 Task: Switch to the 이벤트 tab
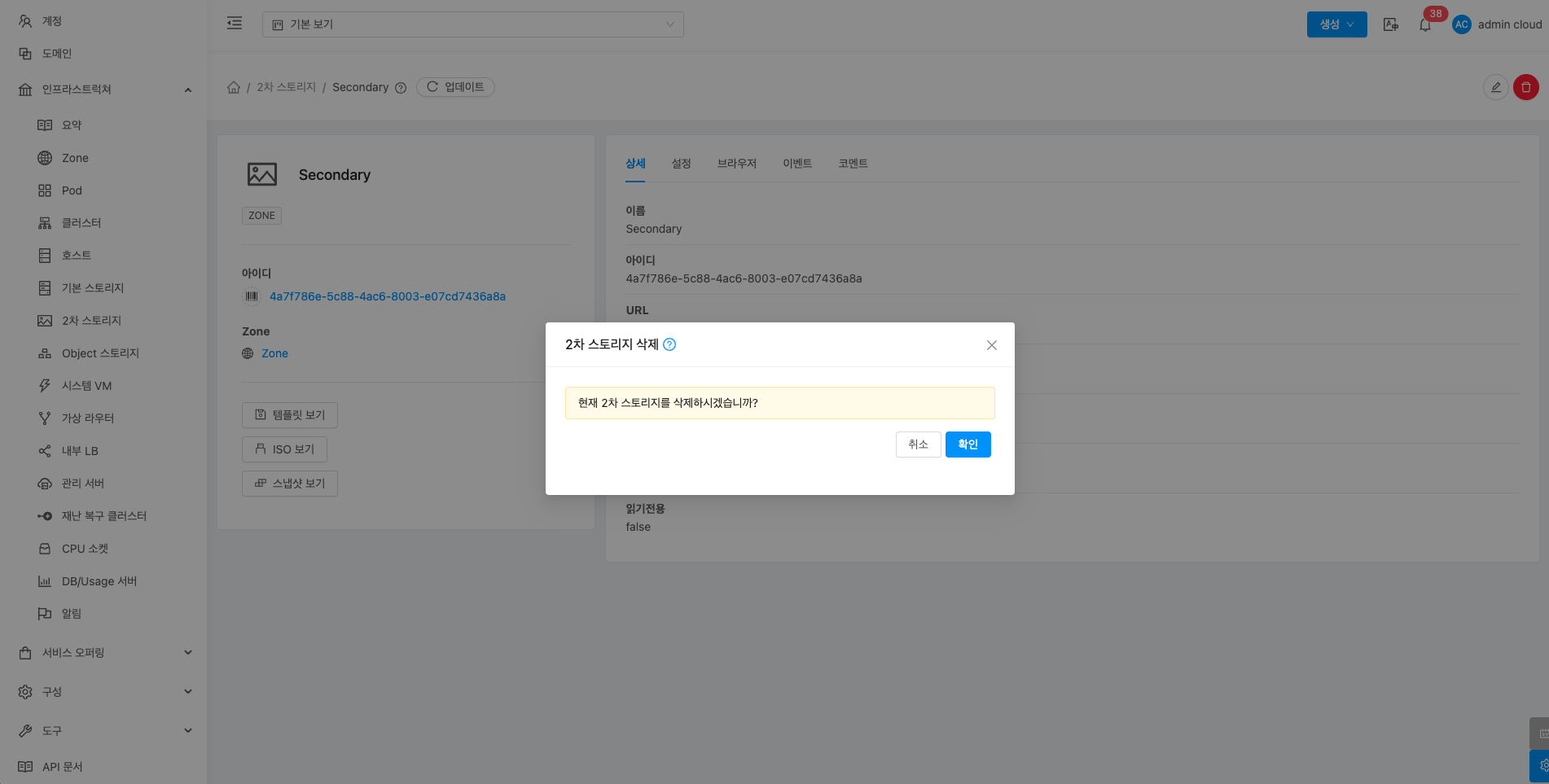[796, 164]
